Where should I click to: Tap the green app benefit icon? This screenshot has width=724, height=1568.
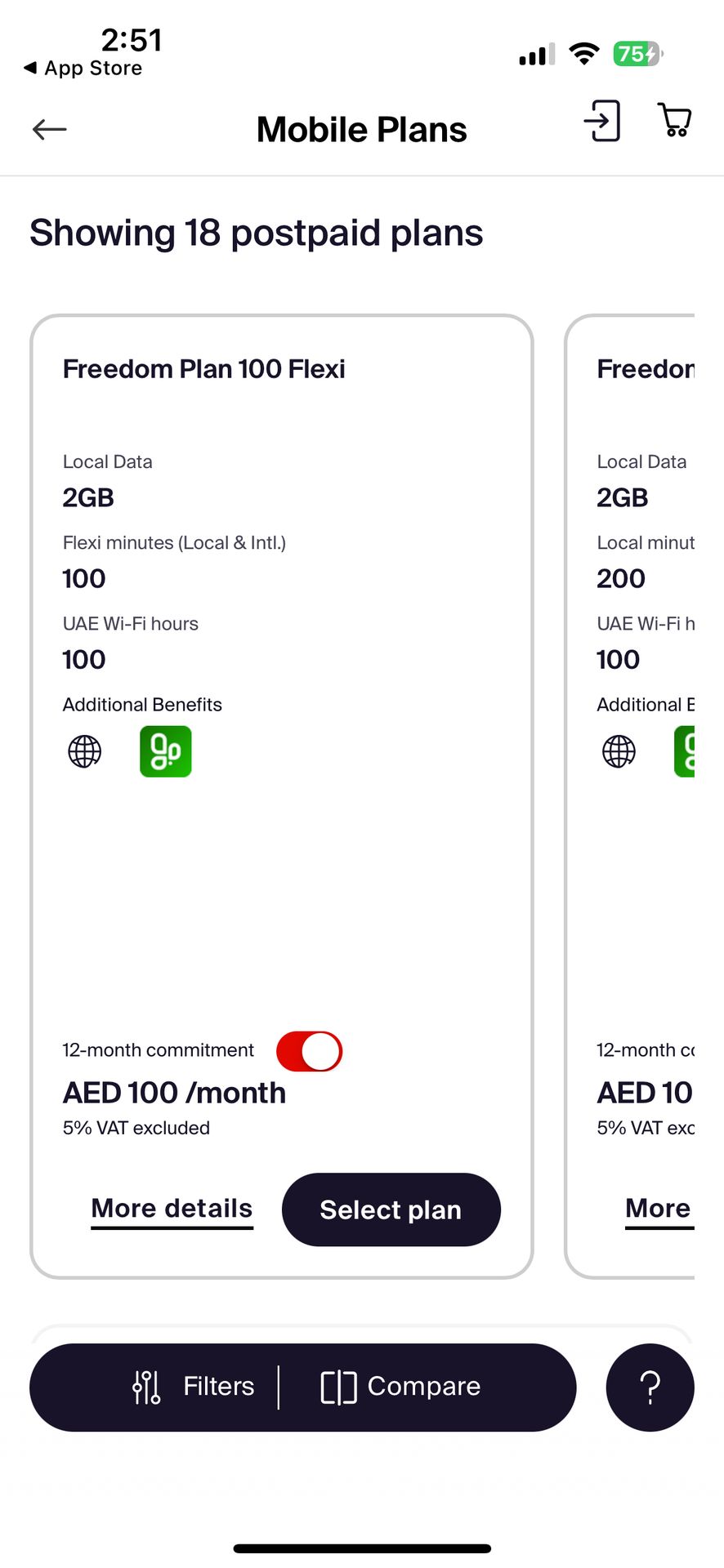point(166,751)
